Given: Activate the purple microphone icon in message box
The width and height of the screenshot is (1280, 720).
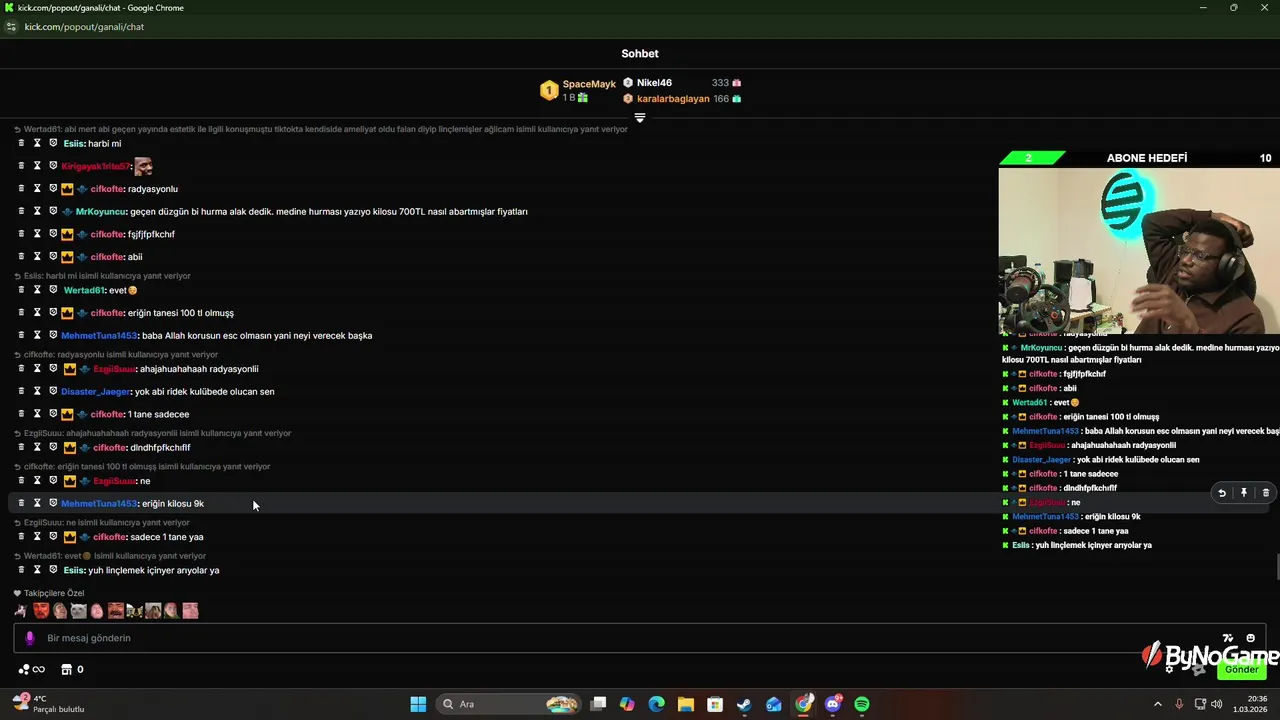Looking at the screenshot, I should click(x=29, y=638).
